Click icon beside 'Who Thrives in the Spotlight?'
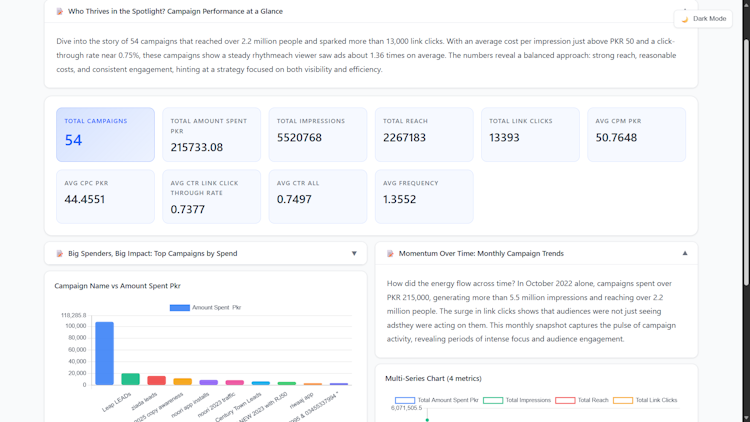The image size is (750, 422). coord(60,12)
